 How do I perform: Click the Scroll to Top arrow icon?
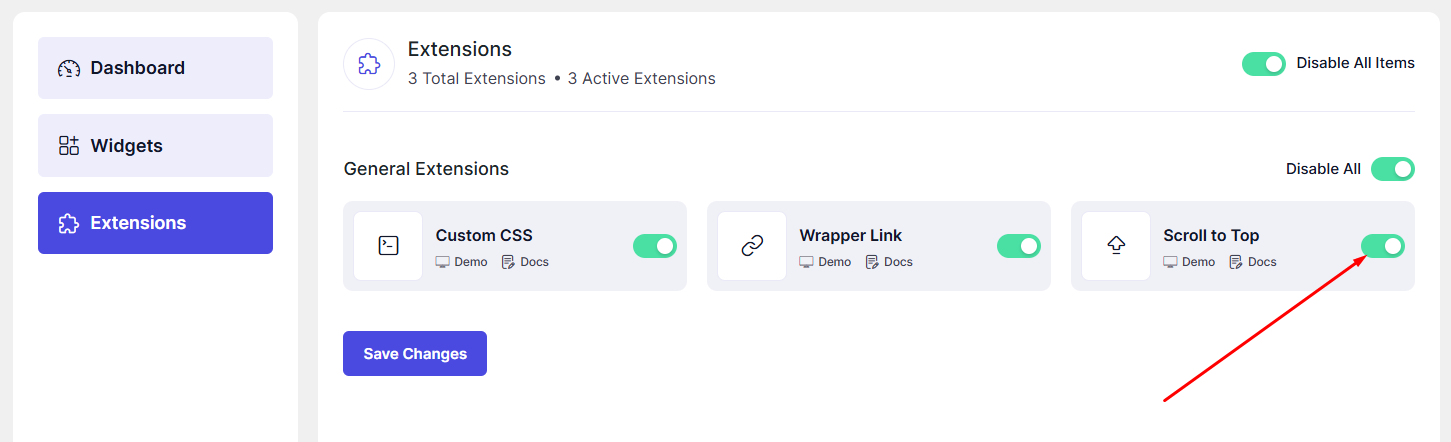pos(1116,246)
